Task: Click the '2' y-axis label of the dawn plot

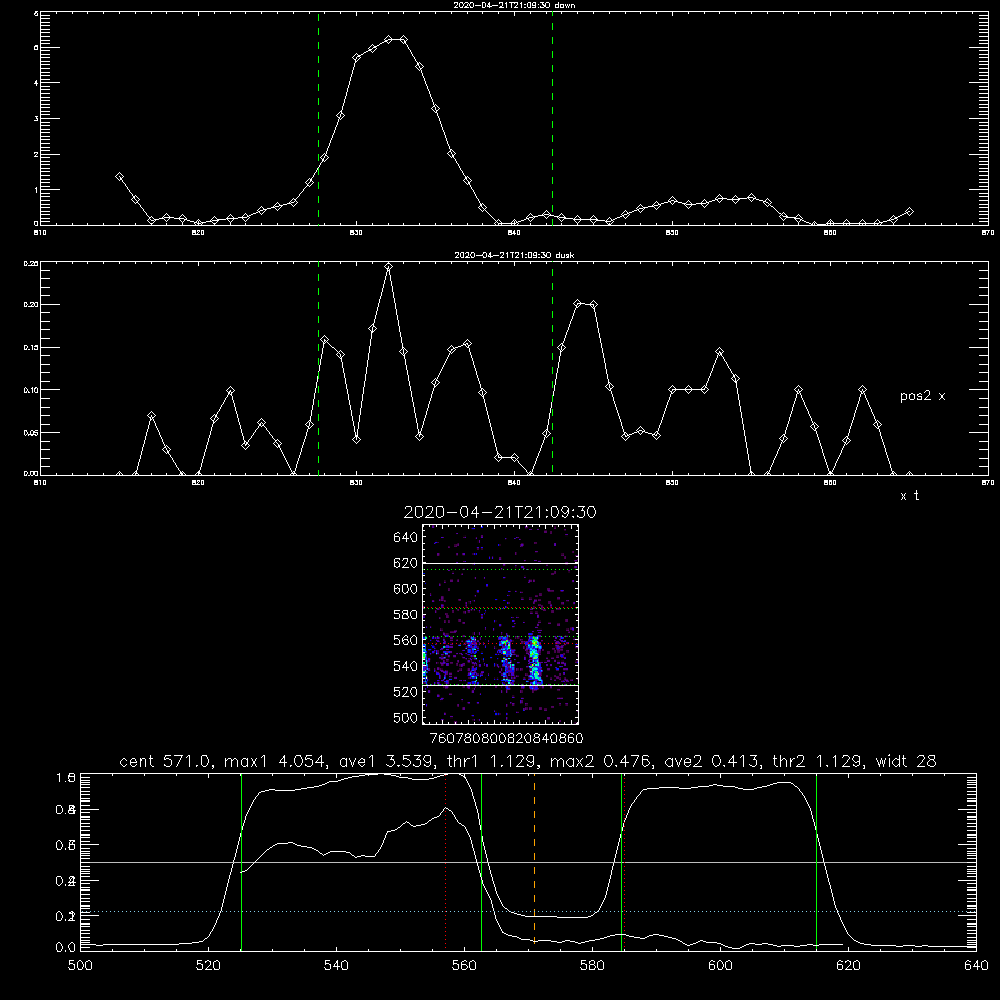Action: tap(36, 154)
